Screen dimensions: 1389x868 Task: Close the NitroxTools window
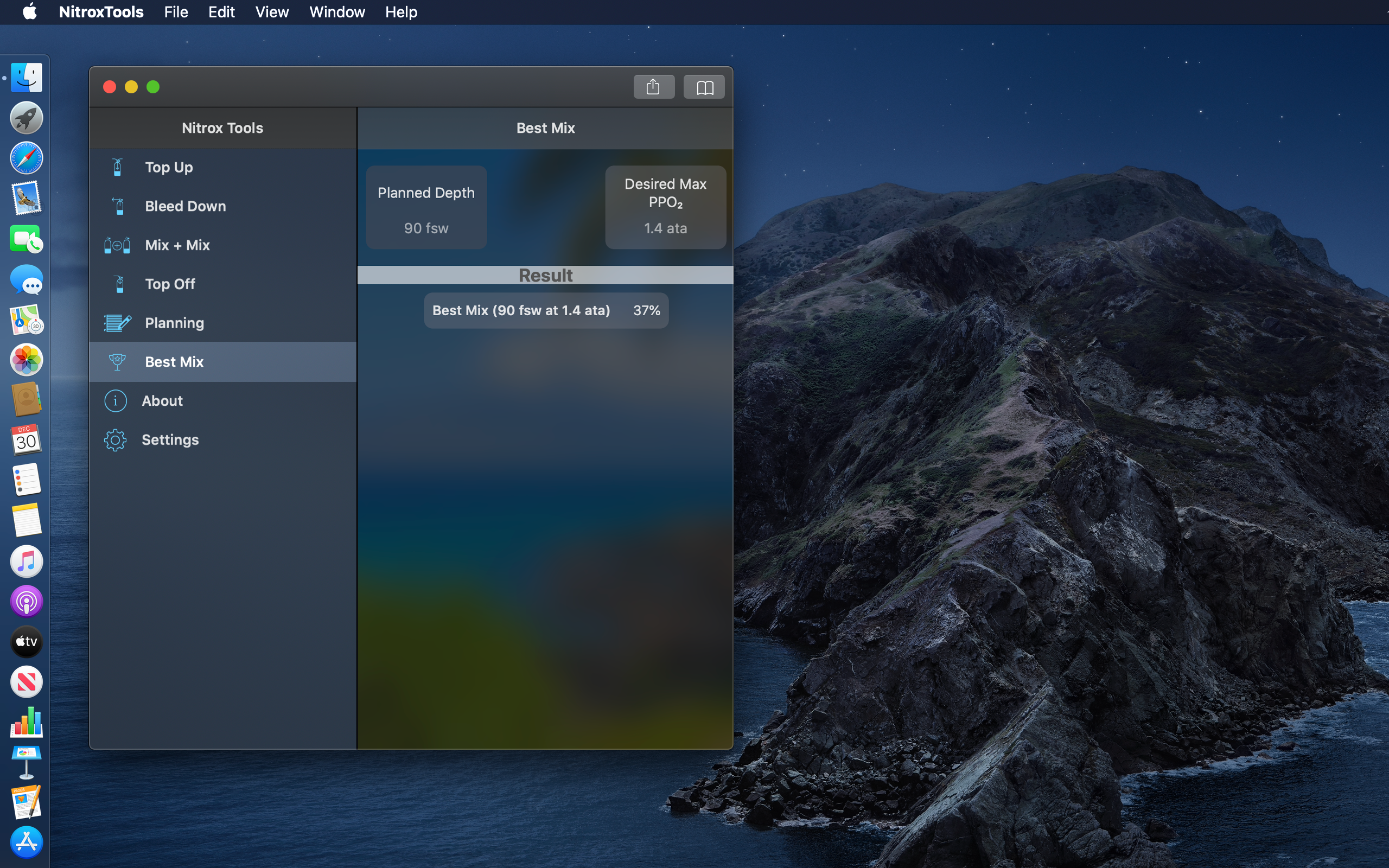pyautogui.click(x=110, y=87)
